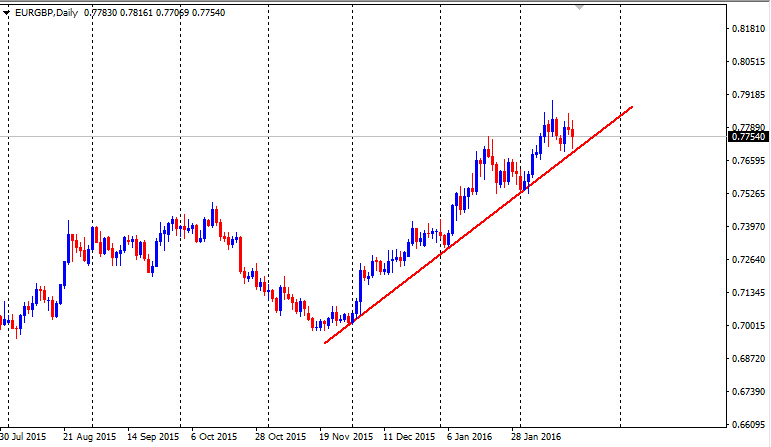Viewport: 771px width, 447px height.
Task: Click the 0.75265 price axis label
Action: [749, 194]
